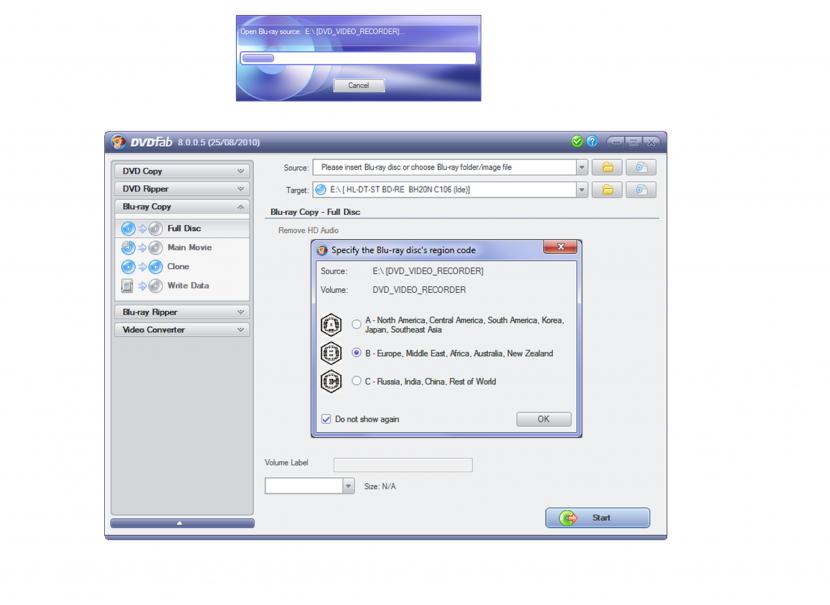This screenshot has width=830, height=605.
Task: Expand the Blu-ray Ripper section
Action: point(183,312)
